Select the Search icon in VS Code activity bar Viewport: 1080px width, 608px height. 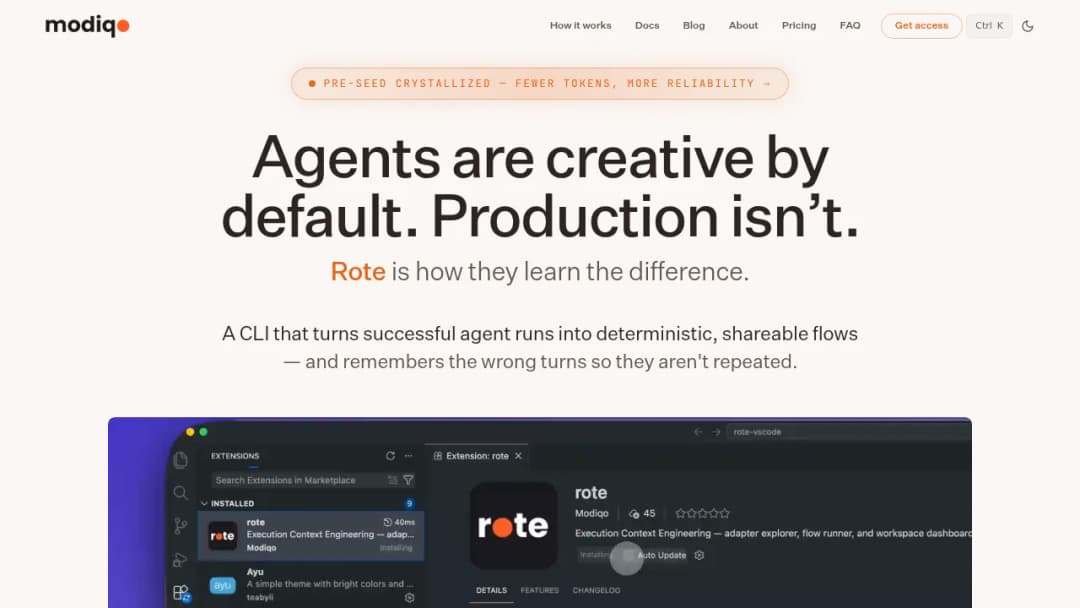pos(180,492)
